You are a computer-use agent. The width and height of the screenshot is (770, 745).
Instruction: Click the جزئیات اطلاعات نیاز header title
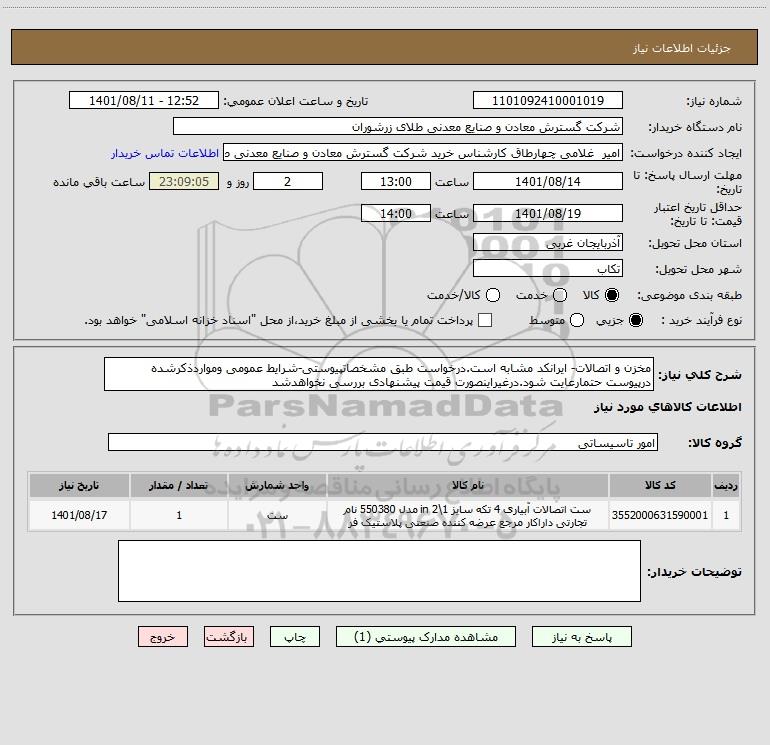click(681, 48)
